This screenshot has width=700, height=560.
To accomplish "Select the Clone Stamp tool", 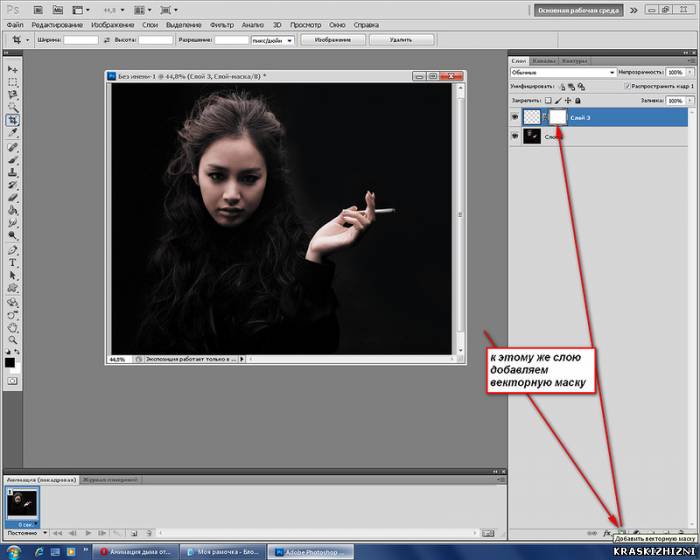I will click(12, 172).
